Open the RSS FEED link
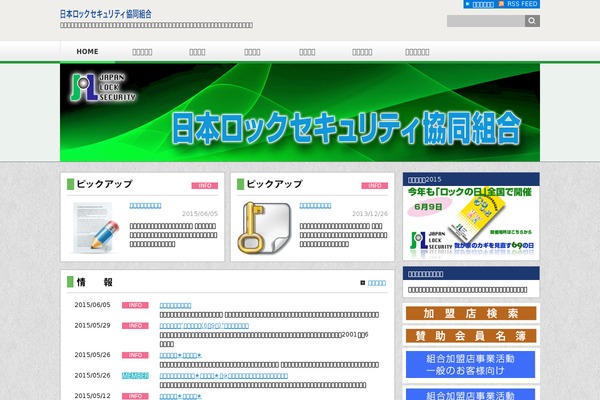 click(x=522, y=4)
